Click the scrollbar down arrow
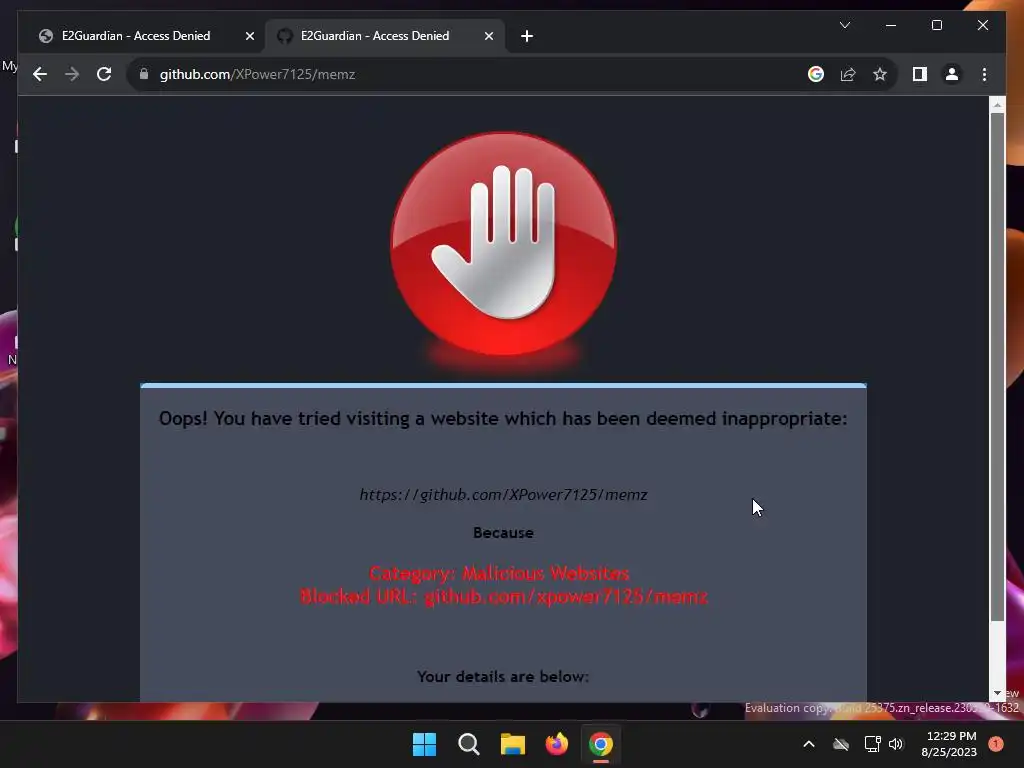The height and width of the screenshot is (768, 1024). click(997, 694)
